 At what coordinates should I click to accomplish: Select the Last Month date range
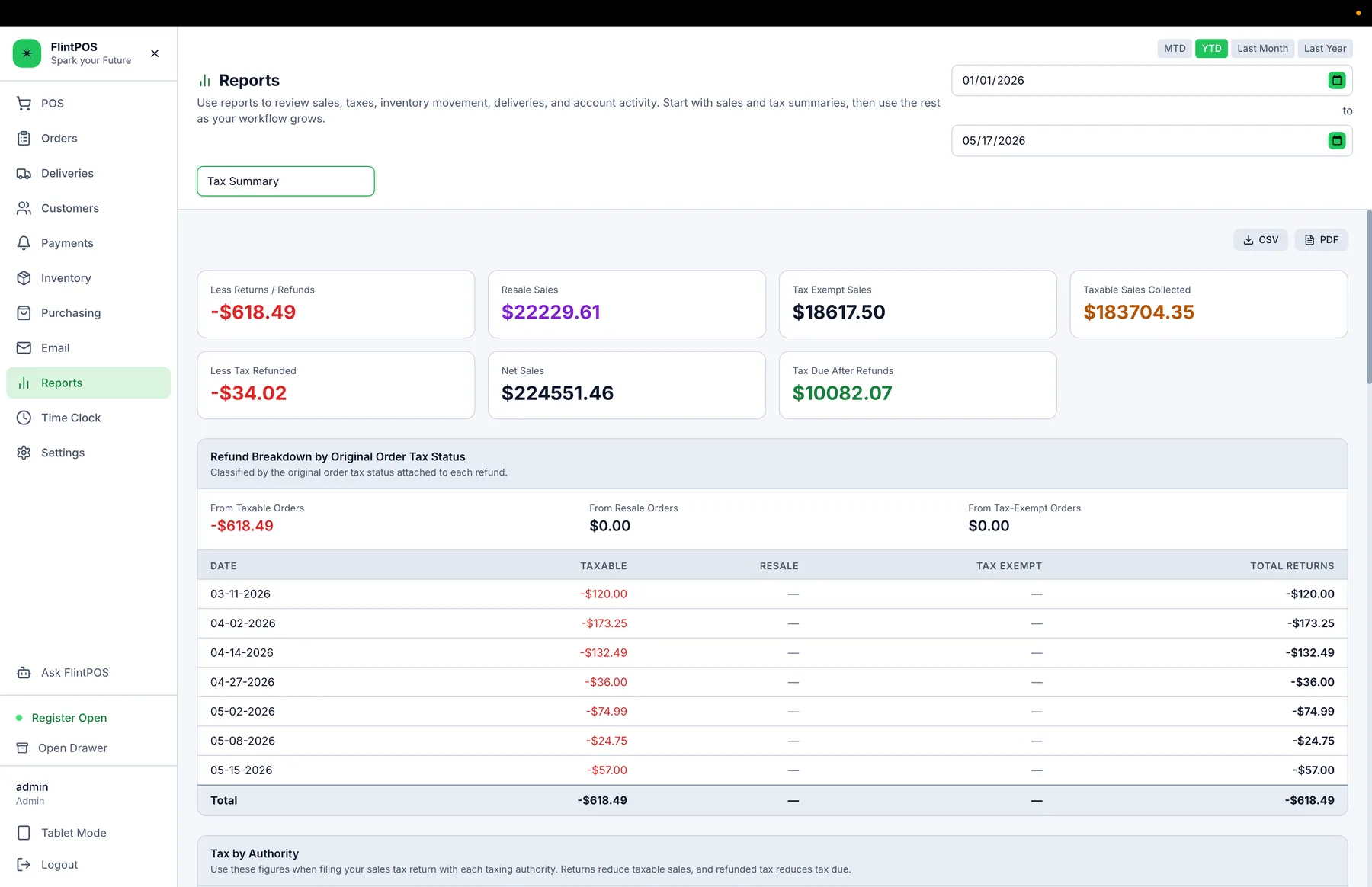[x=1262, y=49]
